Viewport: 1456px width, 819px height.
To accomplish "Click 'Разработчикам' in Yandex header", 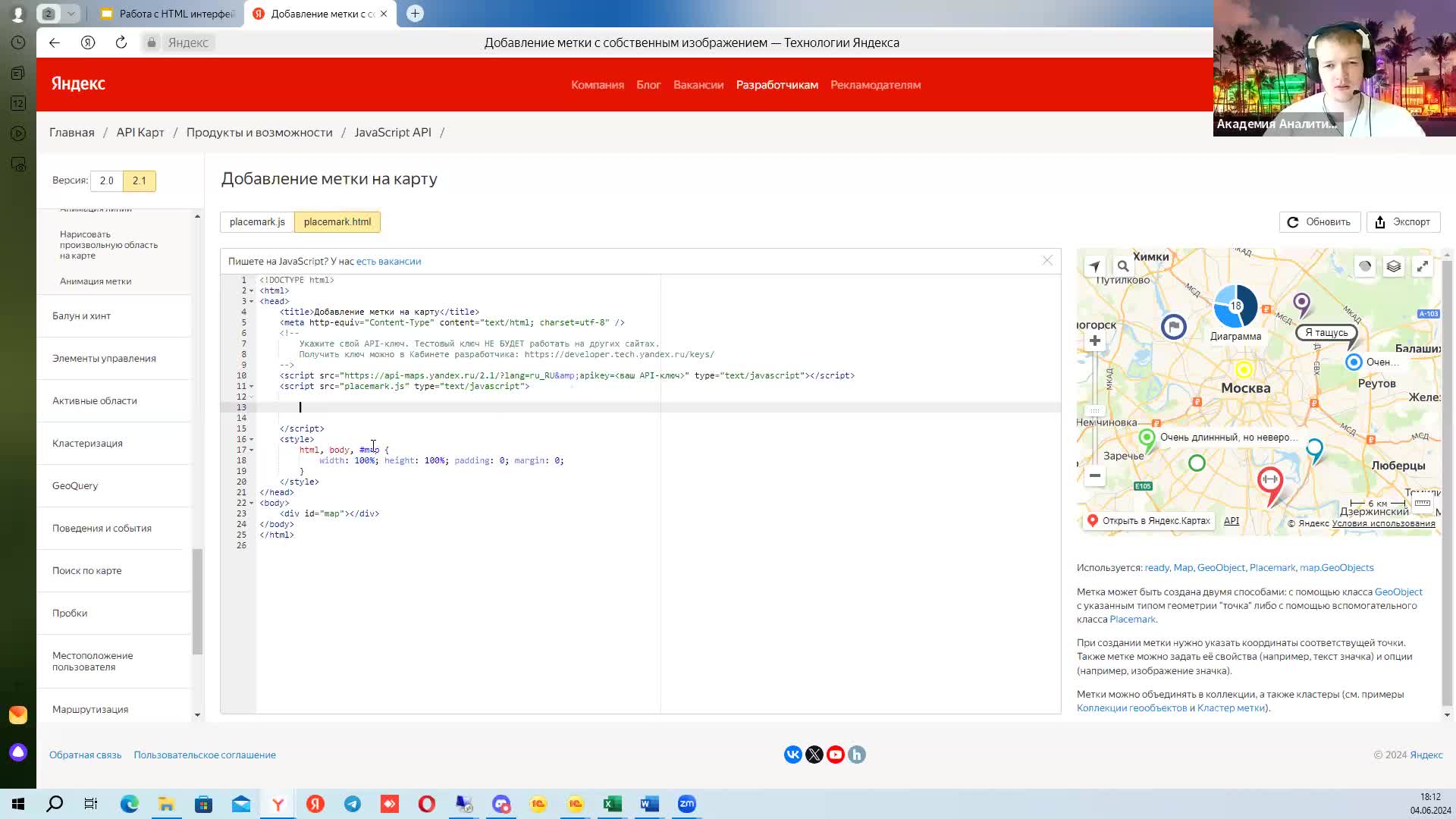I will click(777, 85).
